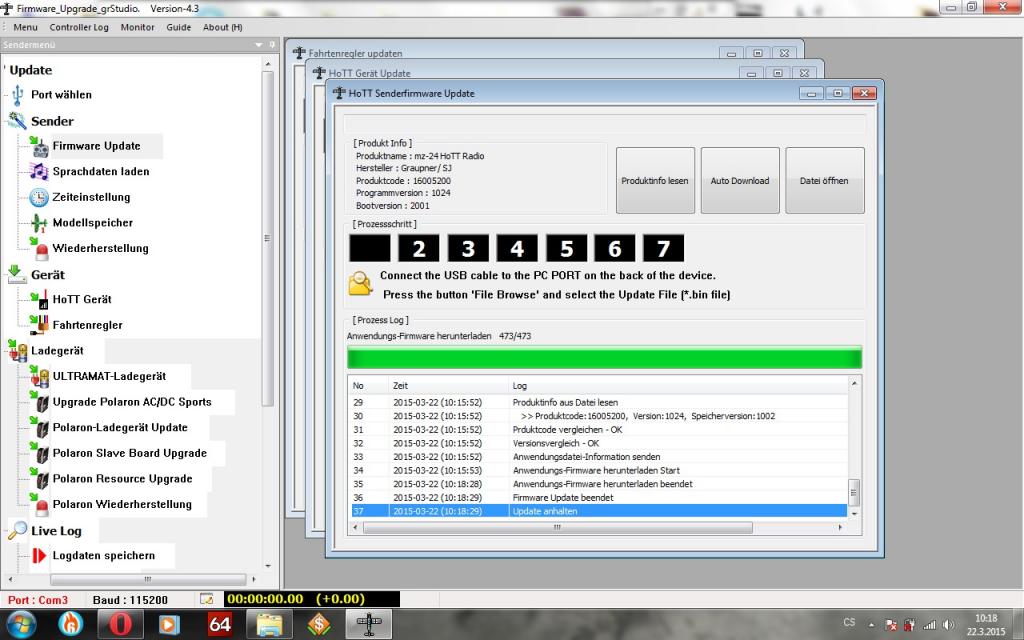Click the USB icon beside Port wählen
The width and height of the screenshot is (1024, 640).
(x=16, y=95)
